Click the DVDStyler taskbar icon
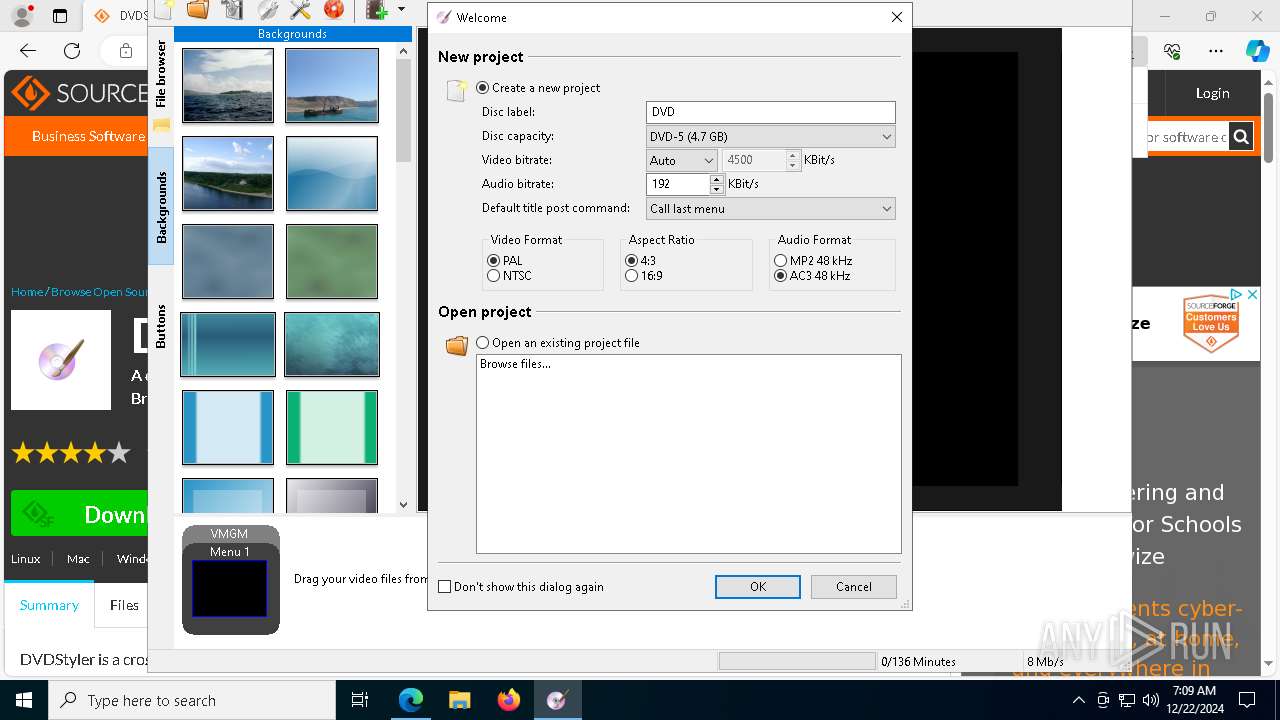The width and height of the screenshot is (1280, 720). tap(557, 700)
